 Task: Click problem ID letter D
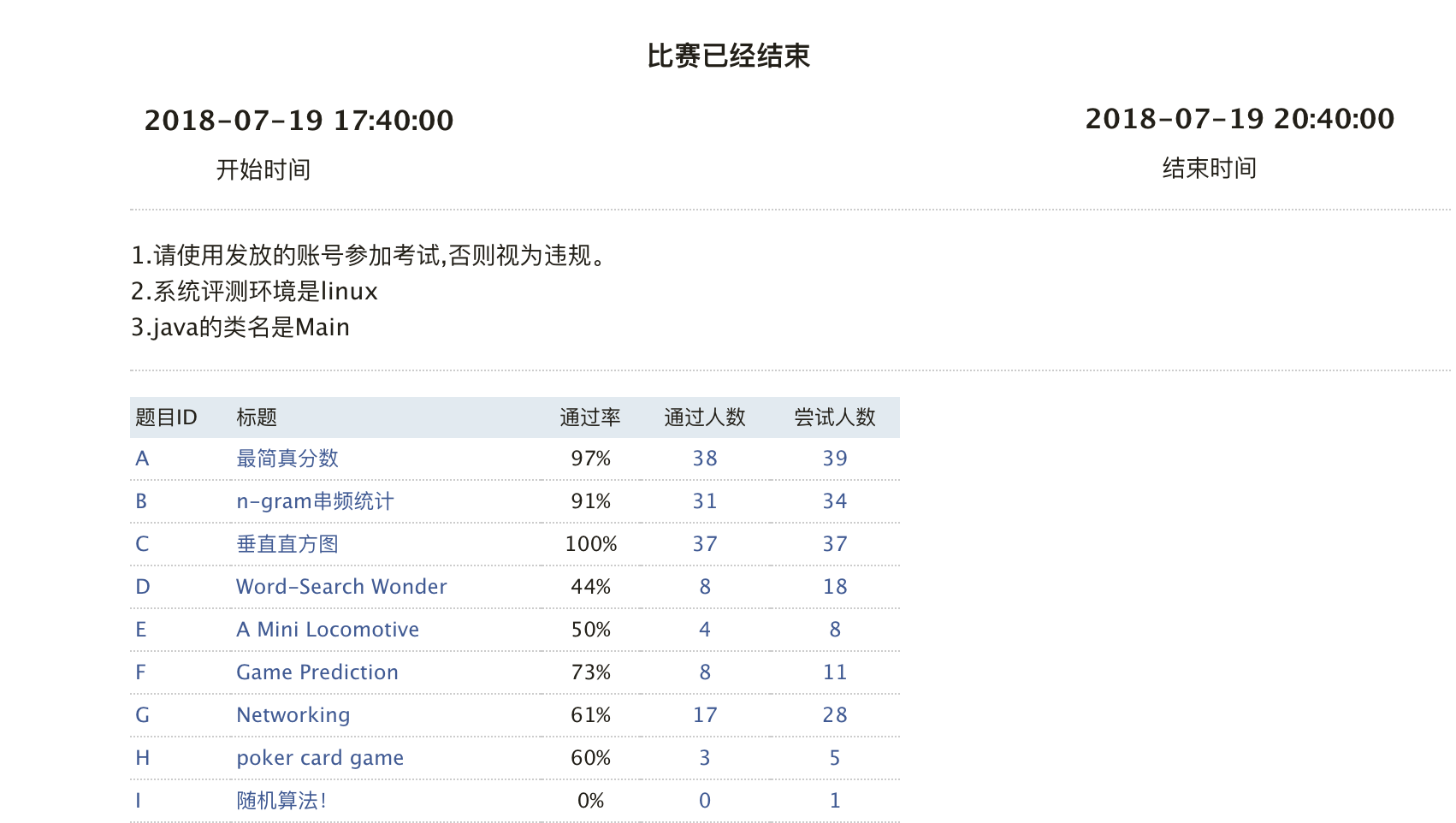point(142,587)
